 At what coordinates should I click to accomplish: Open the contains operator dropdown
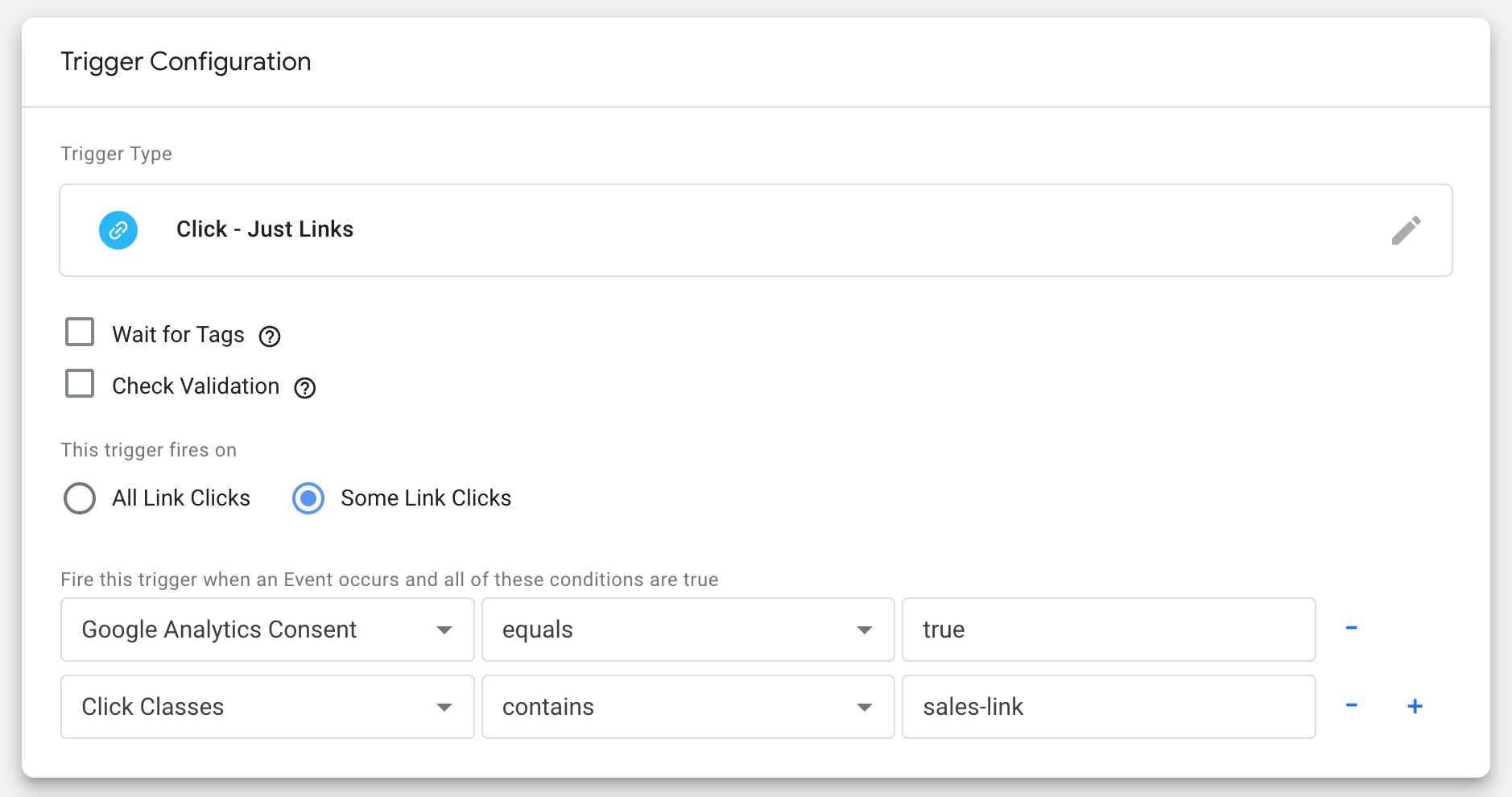[x=688, y=707]
